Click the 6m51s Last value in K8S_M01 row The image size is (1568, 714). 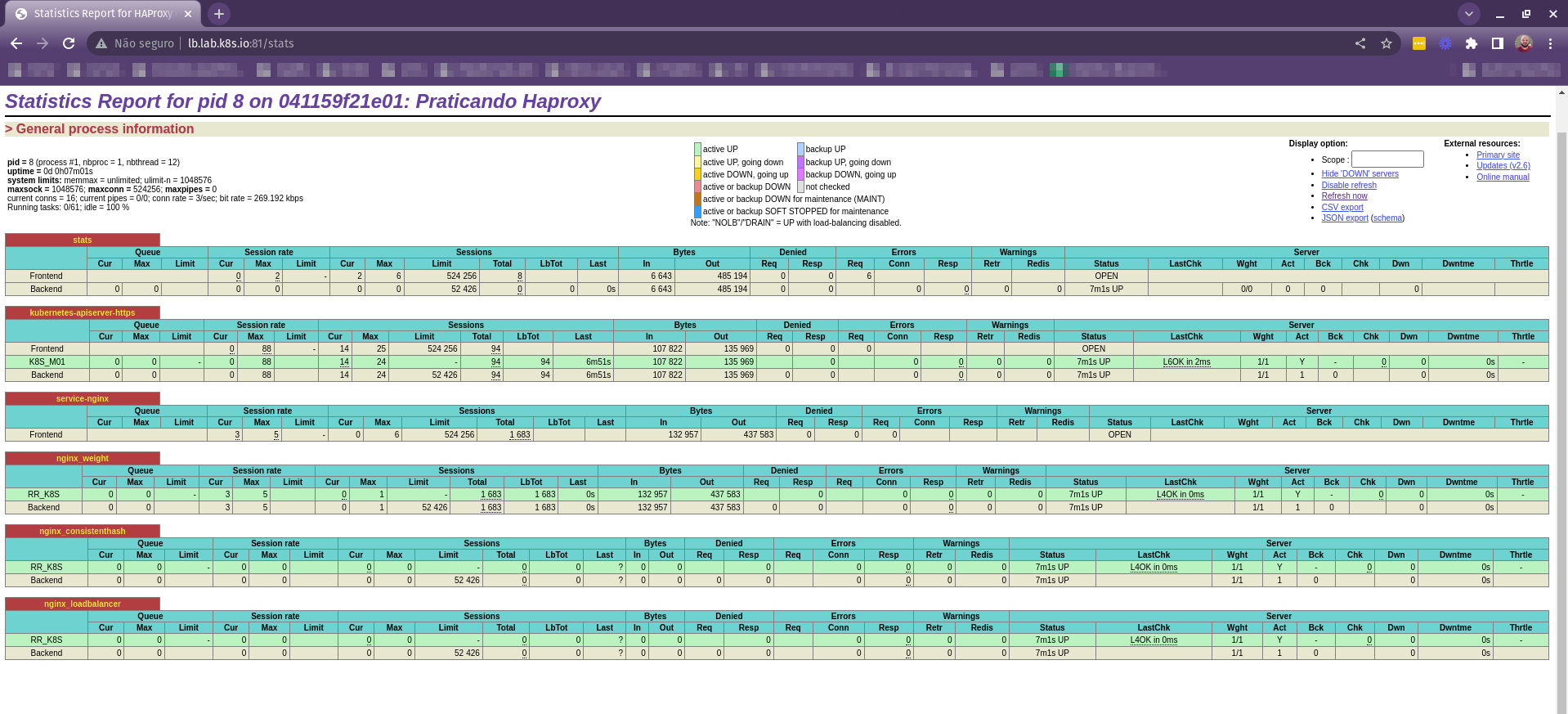pyautogui.click(x=598, y=362)
